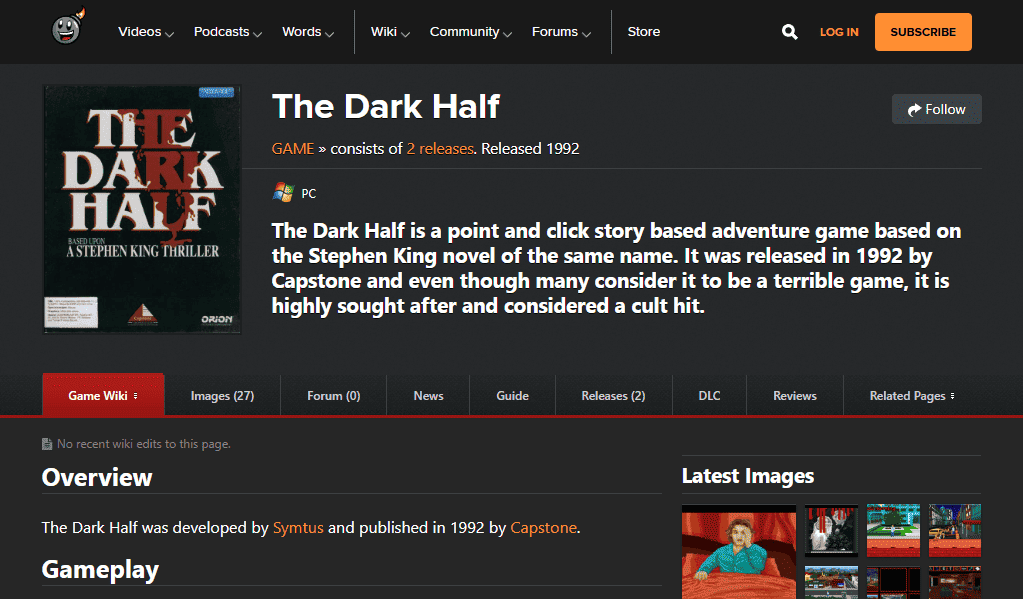Expand the Related Pages tab menu
The width and height of the screenshot is (1023, 599).
click(x=912, y=396)
